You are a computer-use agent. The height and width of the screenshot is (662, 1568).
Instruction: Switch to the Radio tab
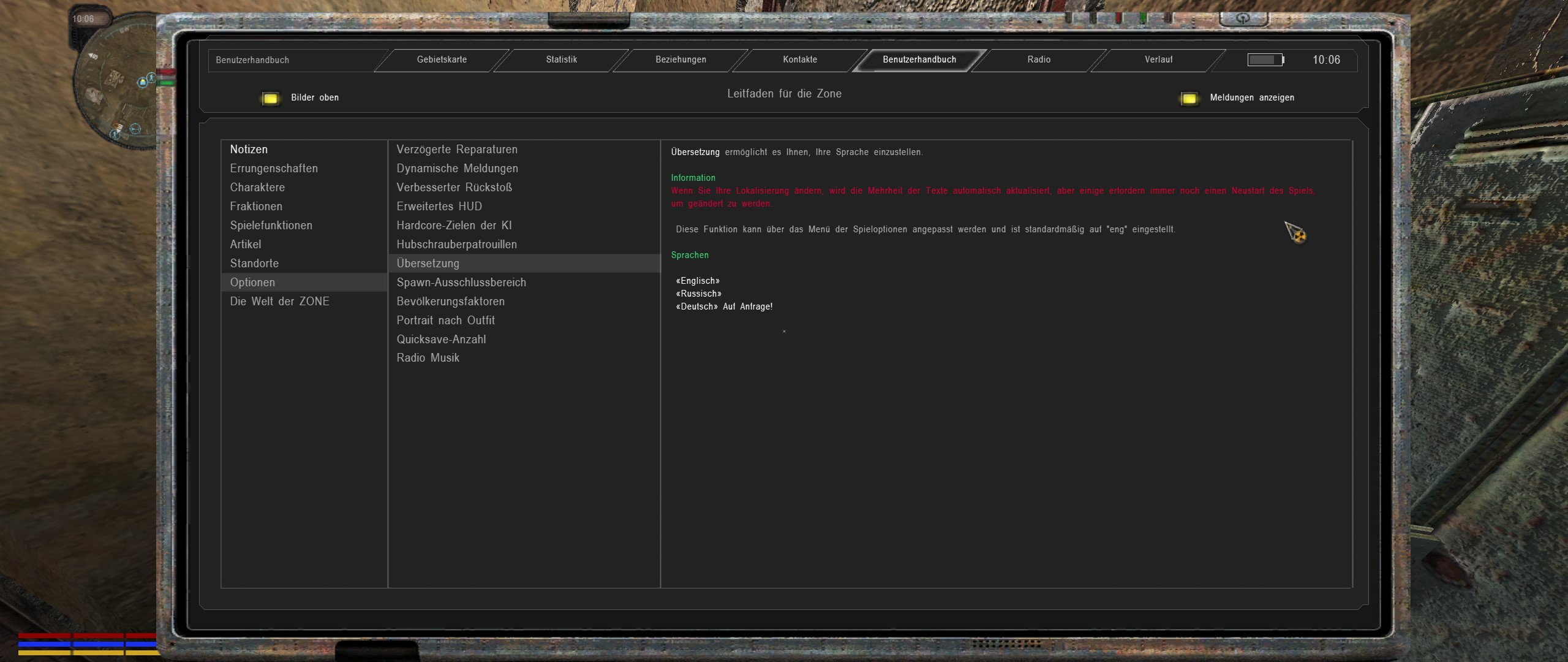[x=1039, y=59]
